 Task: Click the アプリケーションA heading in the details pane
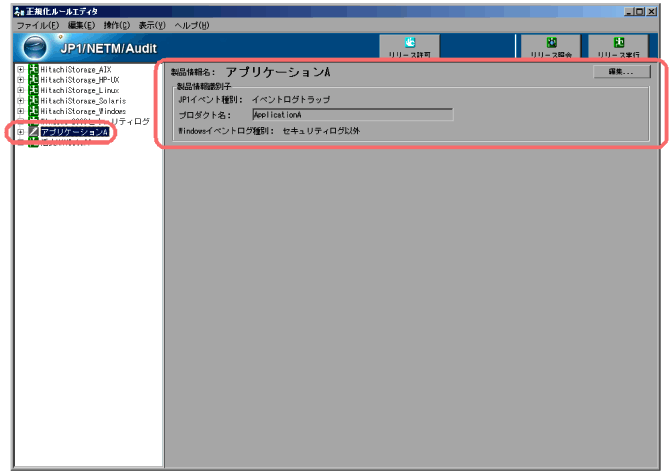(278, 72)
